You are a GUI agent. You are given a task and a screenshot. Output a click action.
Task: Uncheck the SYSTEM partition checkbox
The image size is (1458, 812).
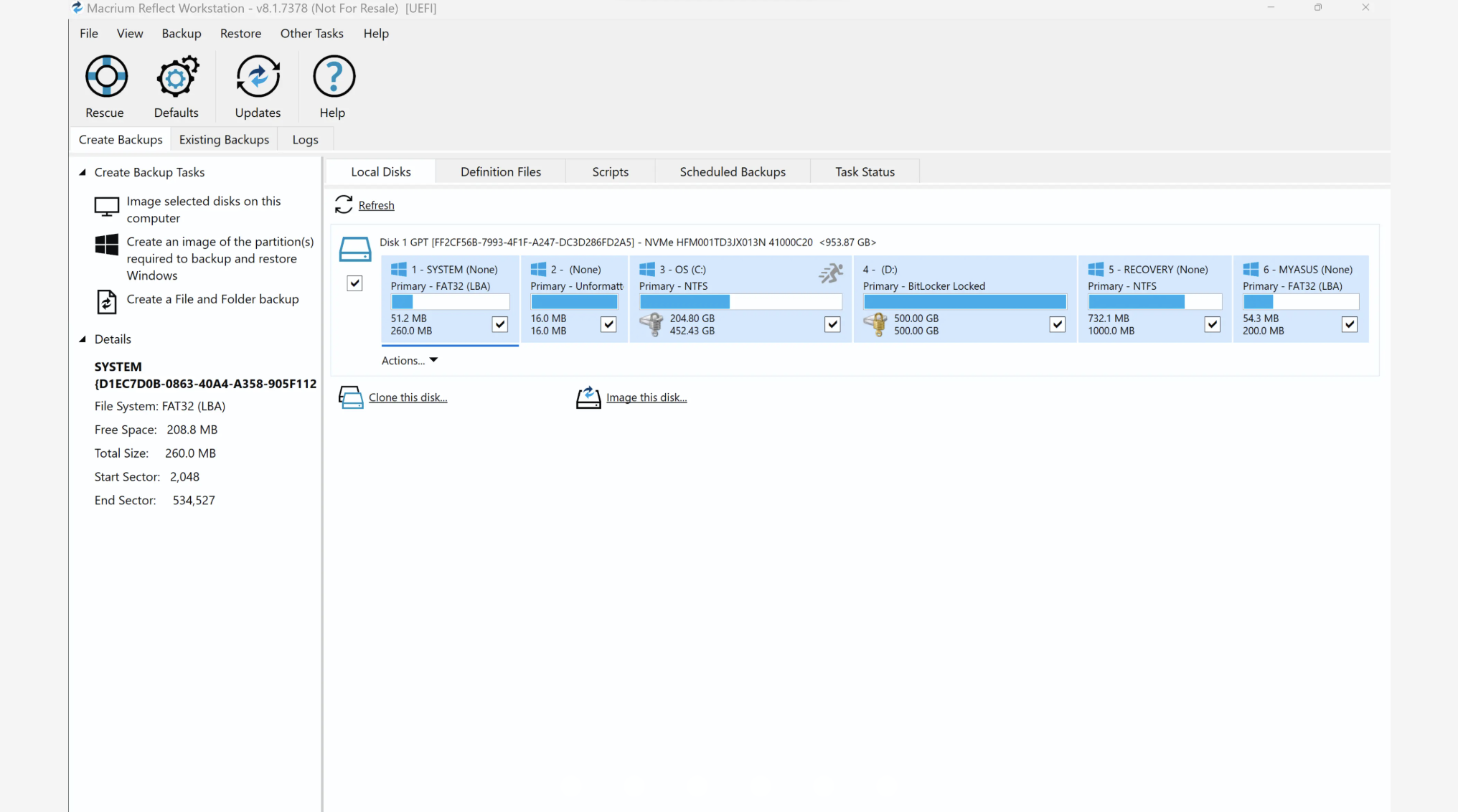pos(500,324)
